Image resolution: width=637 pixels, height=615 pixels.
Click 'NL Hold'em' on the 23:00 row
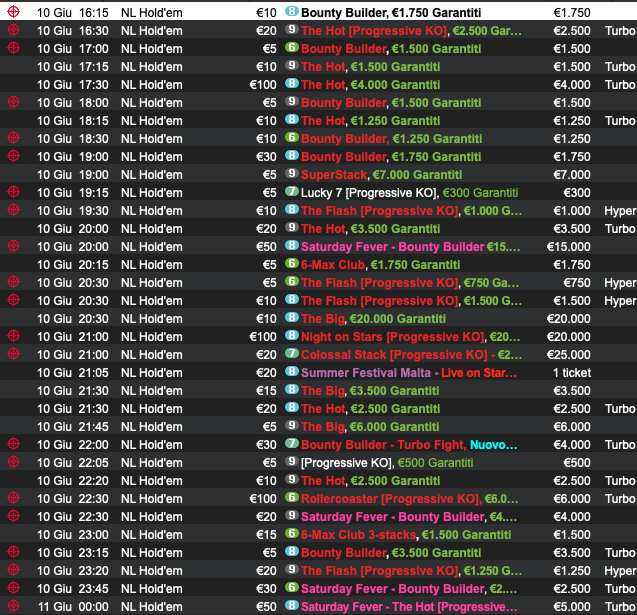(152, 535)
